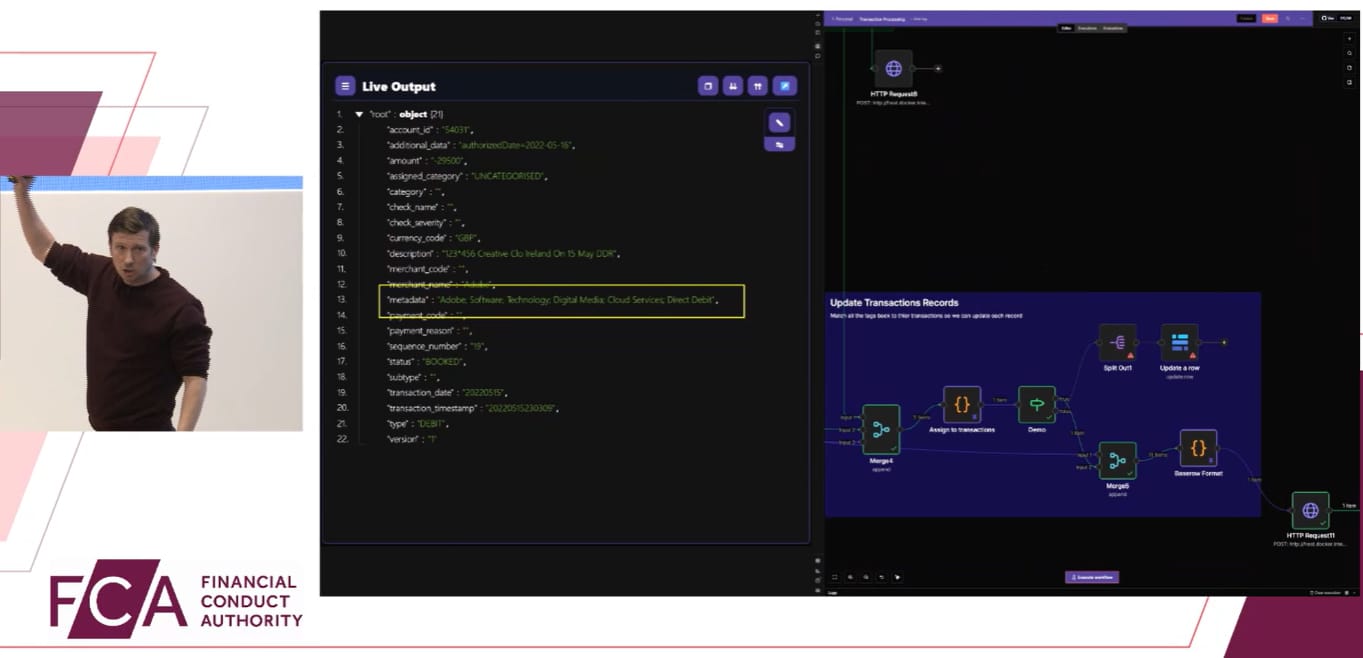The width and height of the screenshot is (1363, 658).
Task: Select the HTTP Request8 globe node
Action: tap(893, 69)
